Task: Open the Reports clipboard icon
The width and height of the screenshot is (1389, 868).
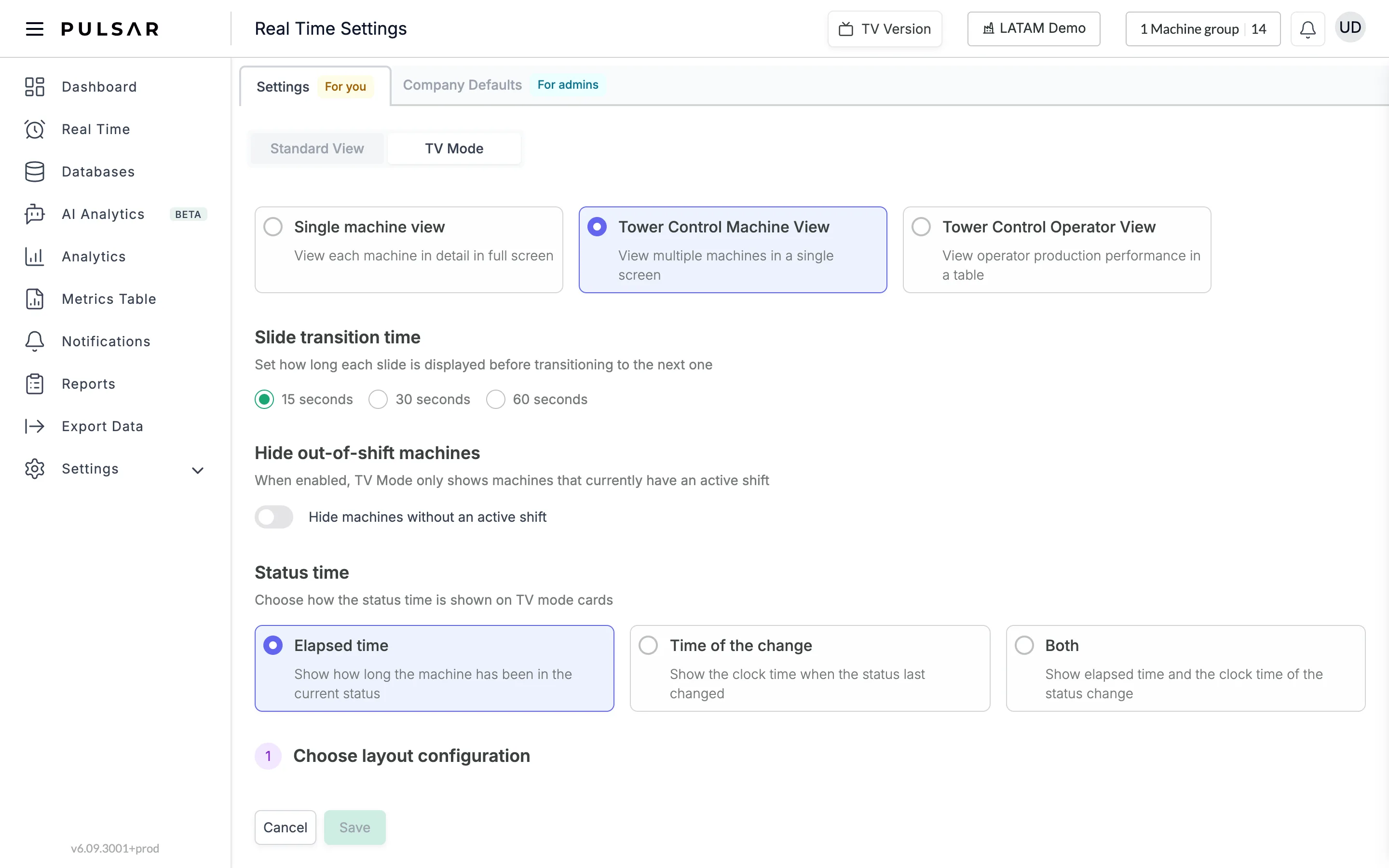Action: [x=34, y=384]
